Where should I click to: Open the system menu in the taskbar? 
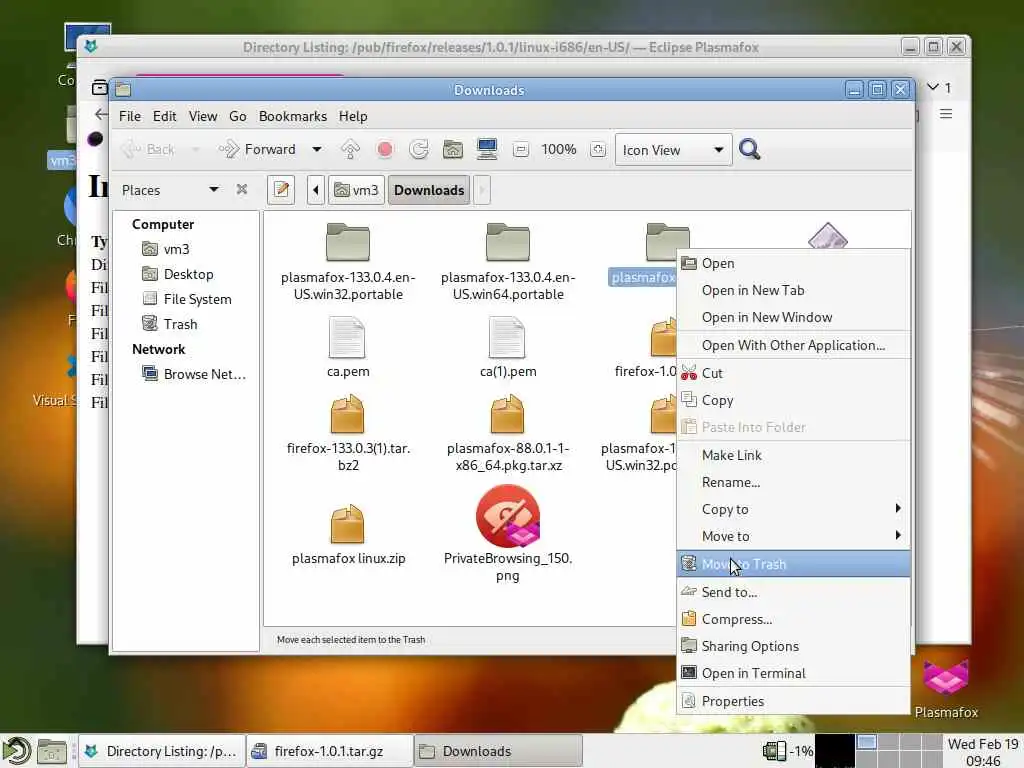click(x=16, y=751)
